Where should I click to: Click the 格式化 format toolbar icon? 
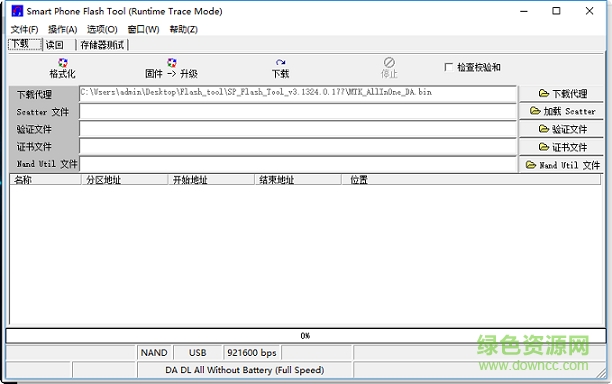pyautogui.click(x=62, y=63)
